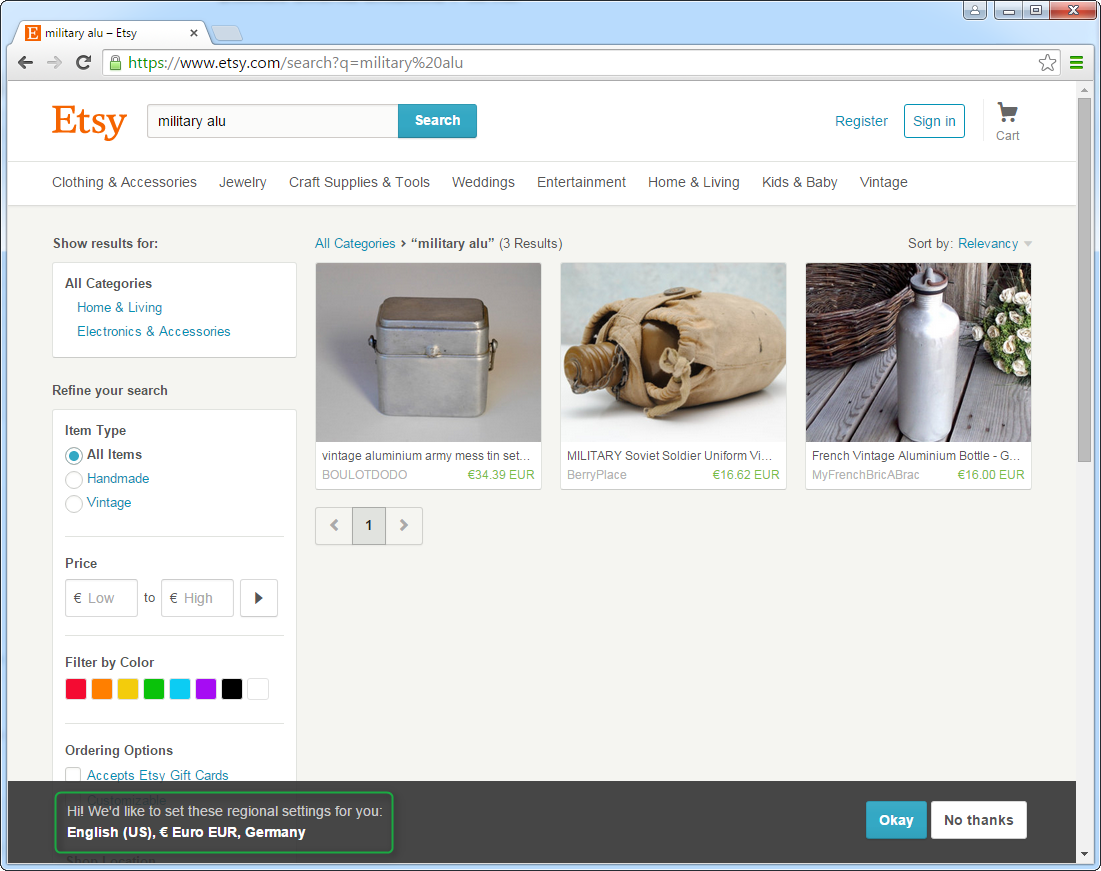Click French Vintage Aluminium Bottle title
The width and height of the screenshot is (1101, 871).
[x=916, y=455]
